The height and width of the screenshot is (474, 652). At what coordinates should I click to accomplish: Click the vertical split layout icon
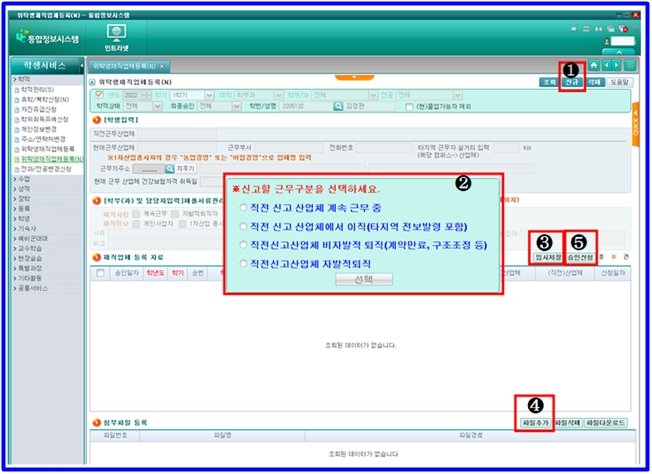(598, 29)
